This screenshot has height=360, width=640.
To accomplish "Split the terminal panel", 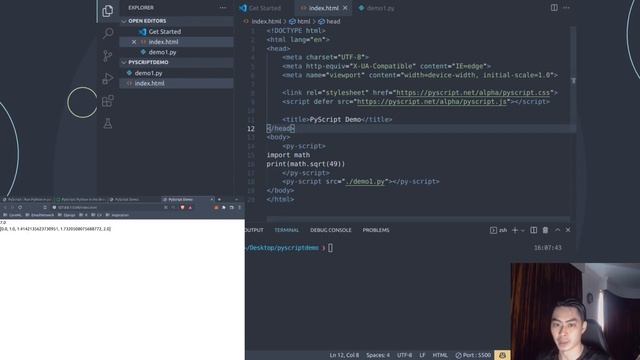I will (533, 230).
